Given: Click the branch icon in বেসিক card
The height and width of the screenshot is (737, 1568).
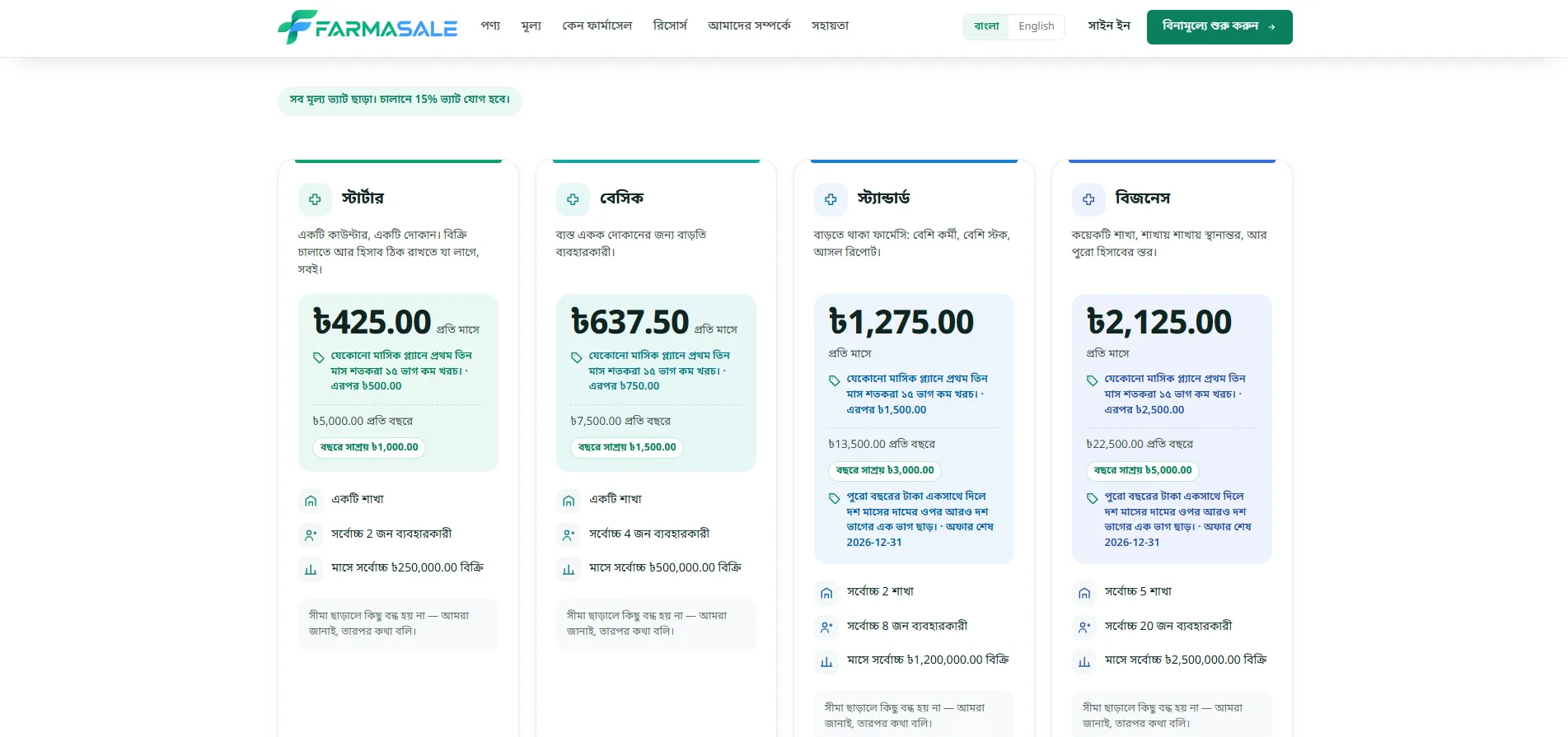Looking at the screenshot, I should (x=569, y=500).
